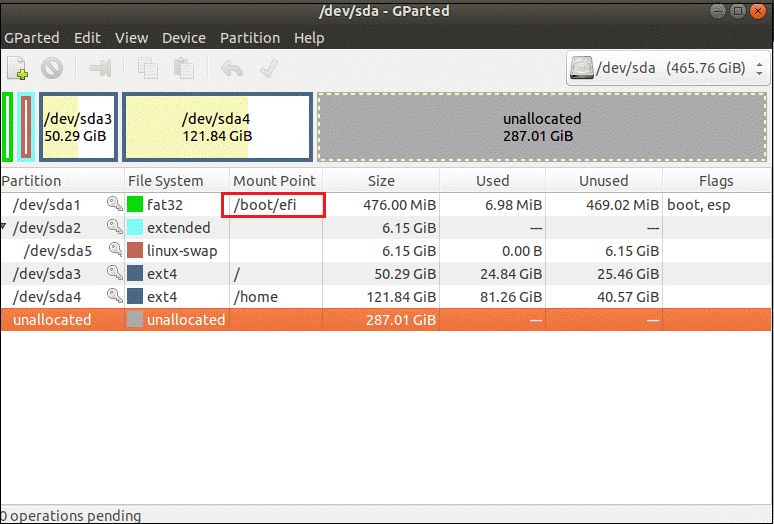Select the red swap sliver in disk map
This screenshot has width=774, height=524.
[26, 127]
